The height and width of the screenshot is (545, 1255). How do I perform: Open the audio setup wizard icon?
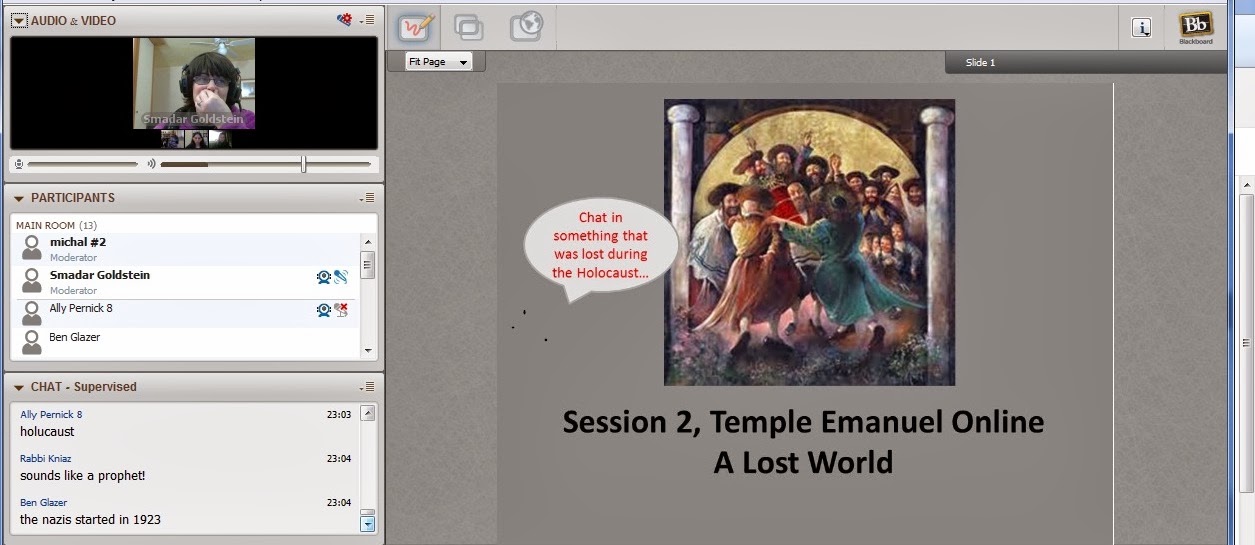coord(344,19)
